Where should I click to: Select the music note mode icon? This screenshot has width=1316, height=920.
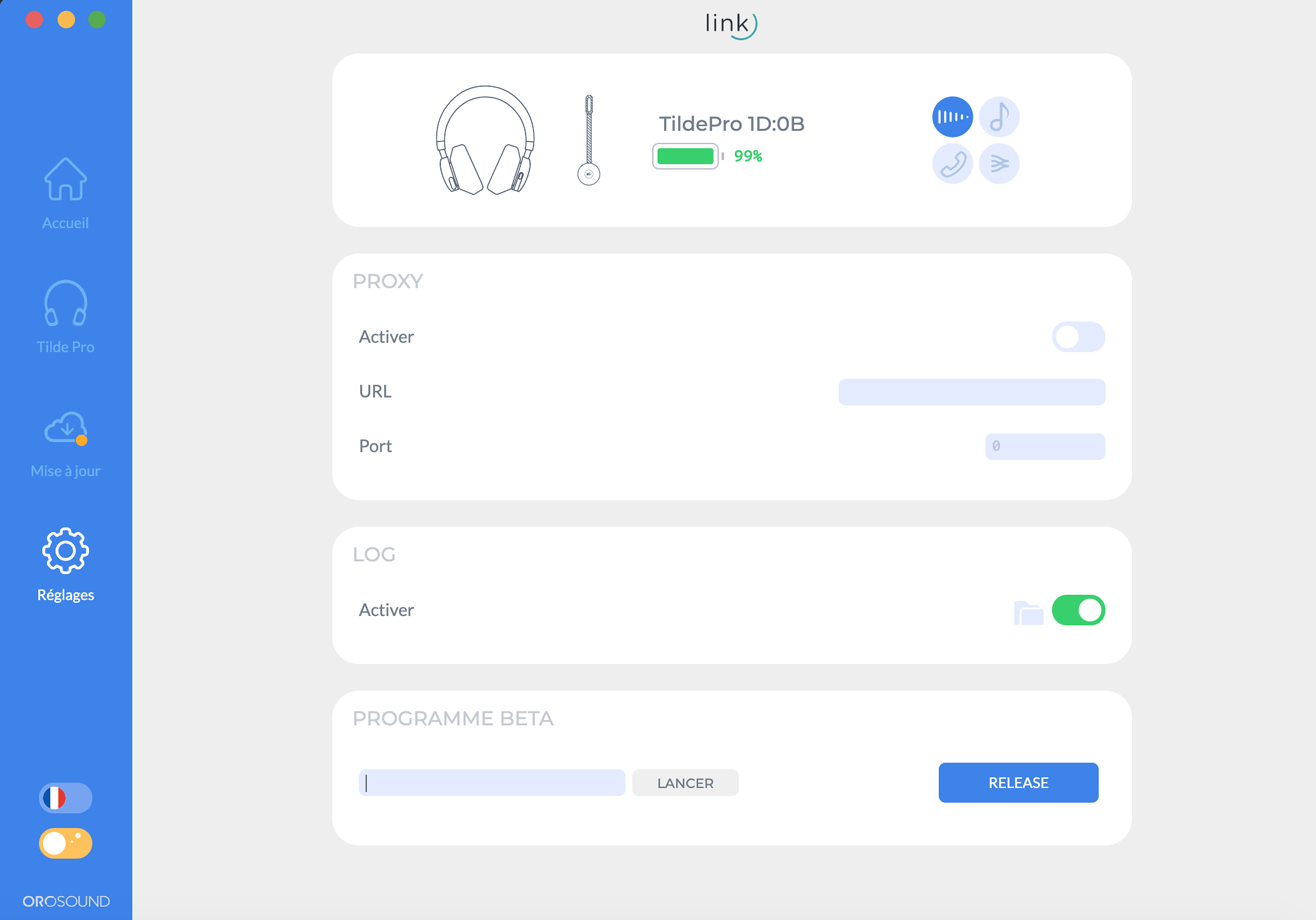click(x=999, y=117)
